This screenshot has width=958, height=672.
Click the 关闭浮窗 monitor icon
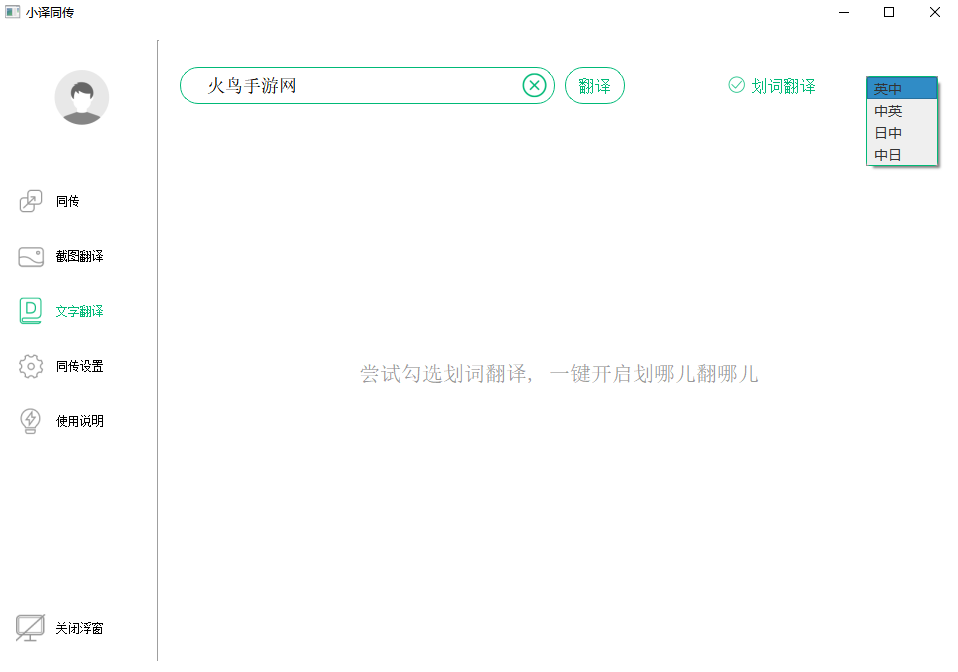[x=30, y=628]
